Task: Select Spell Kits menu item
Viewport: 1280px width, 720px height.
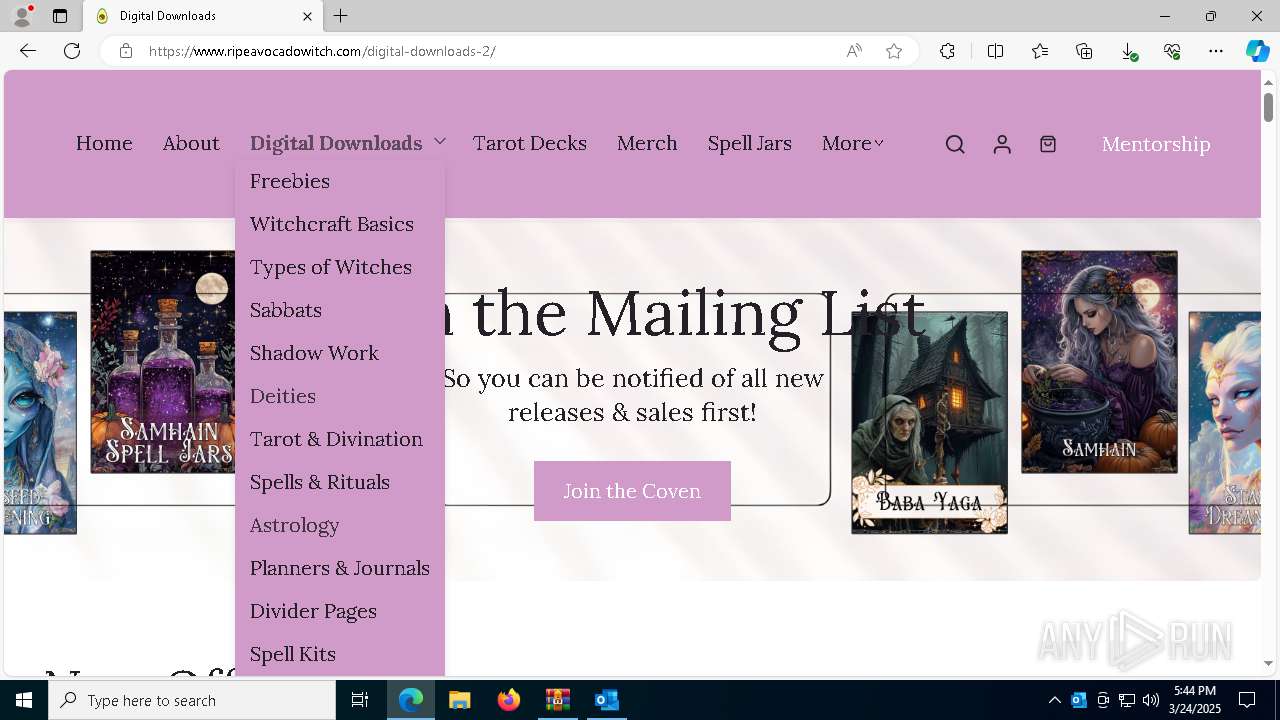Action: [293, 654]
